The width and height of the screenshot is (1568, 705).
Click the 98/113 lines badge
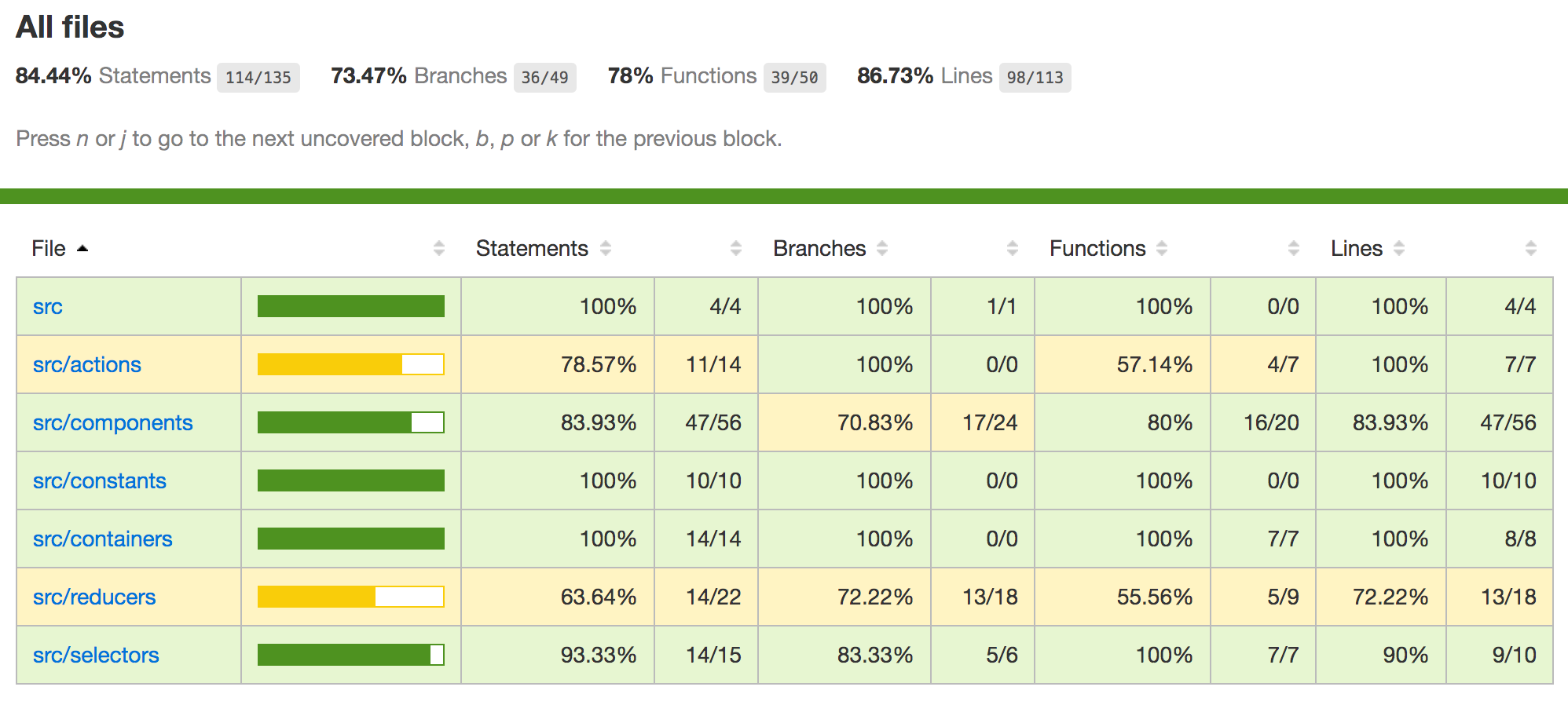point(1035,77)
